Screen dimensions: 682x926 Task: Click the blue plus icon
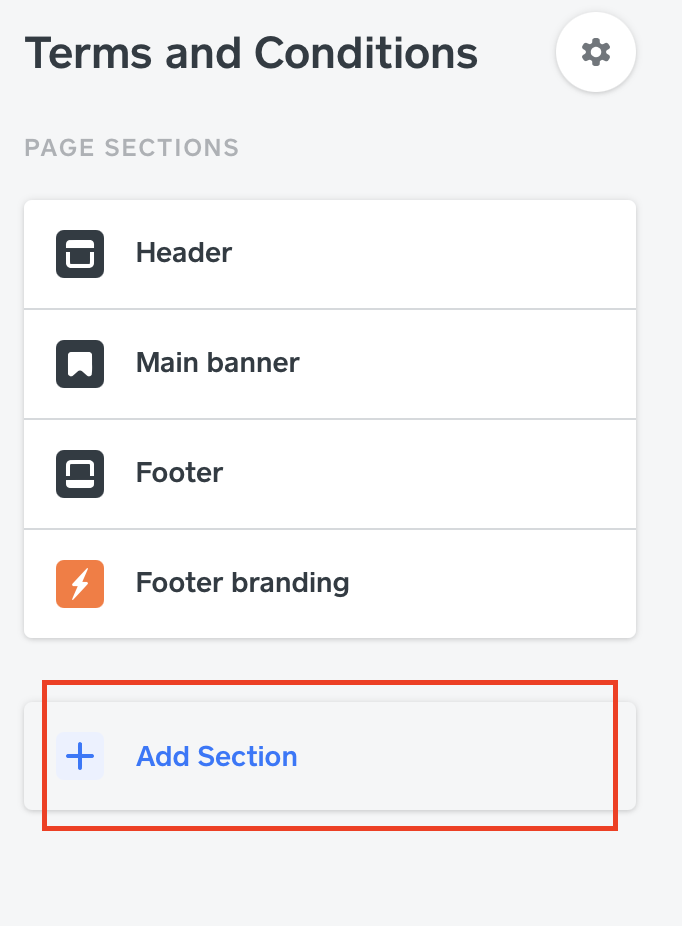click(x=80, y=756)
